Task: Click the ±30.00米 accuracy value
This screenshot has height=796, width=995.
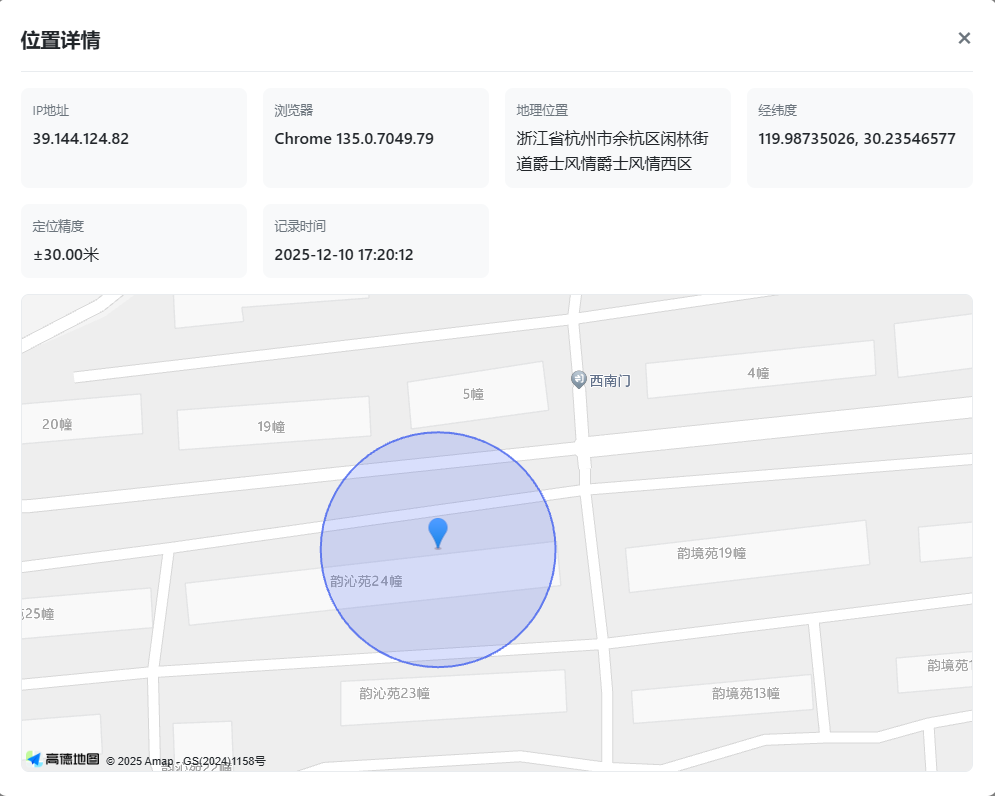Action: (x=66, y=255)
